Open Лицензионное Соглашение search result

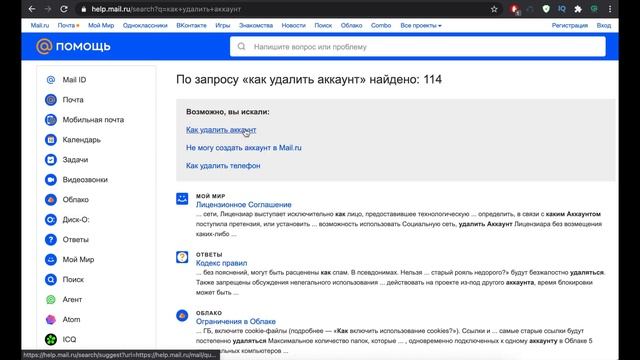click(244, 204)
